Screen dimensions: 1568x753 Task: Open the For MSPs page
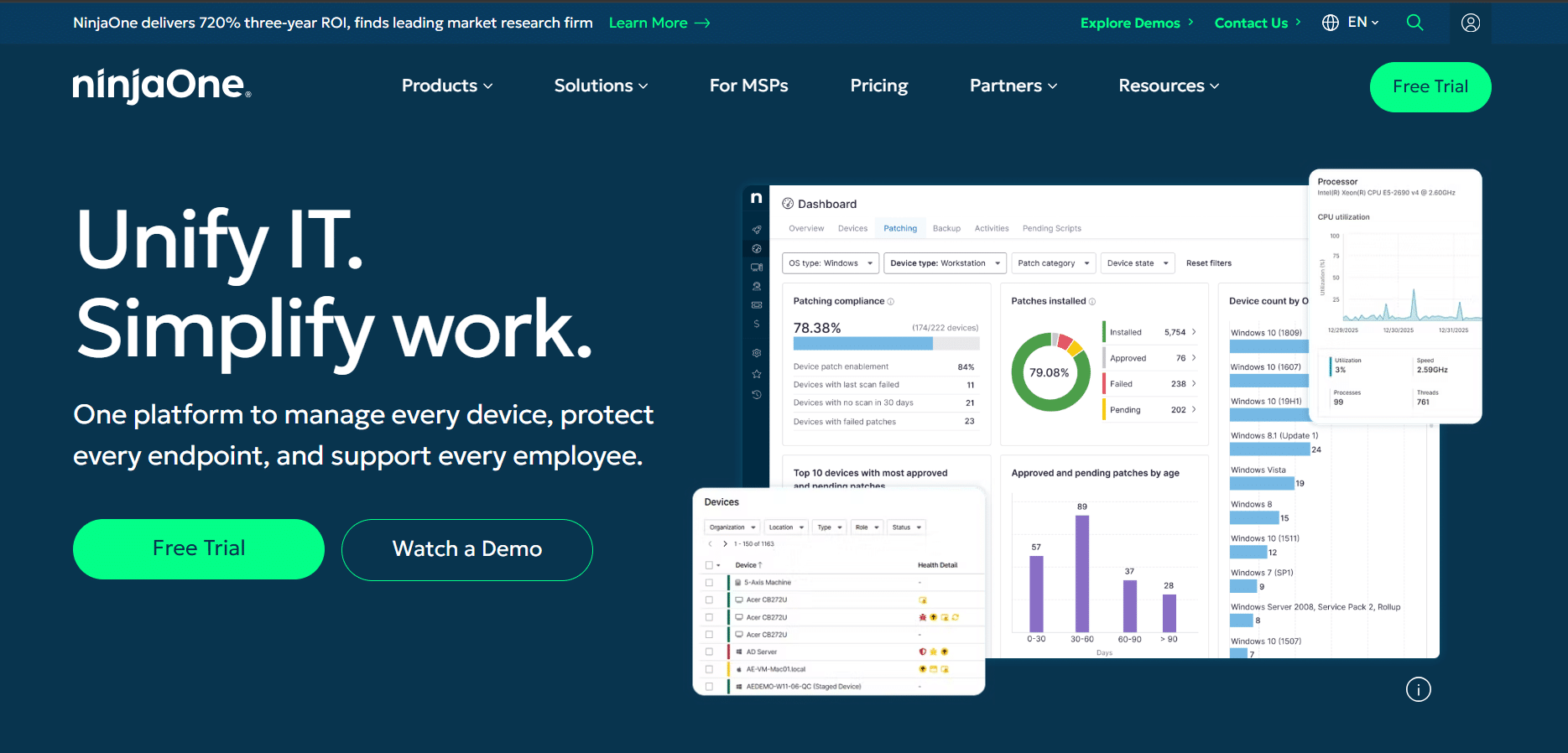tap(749, 86)
